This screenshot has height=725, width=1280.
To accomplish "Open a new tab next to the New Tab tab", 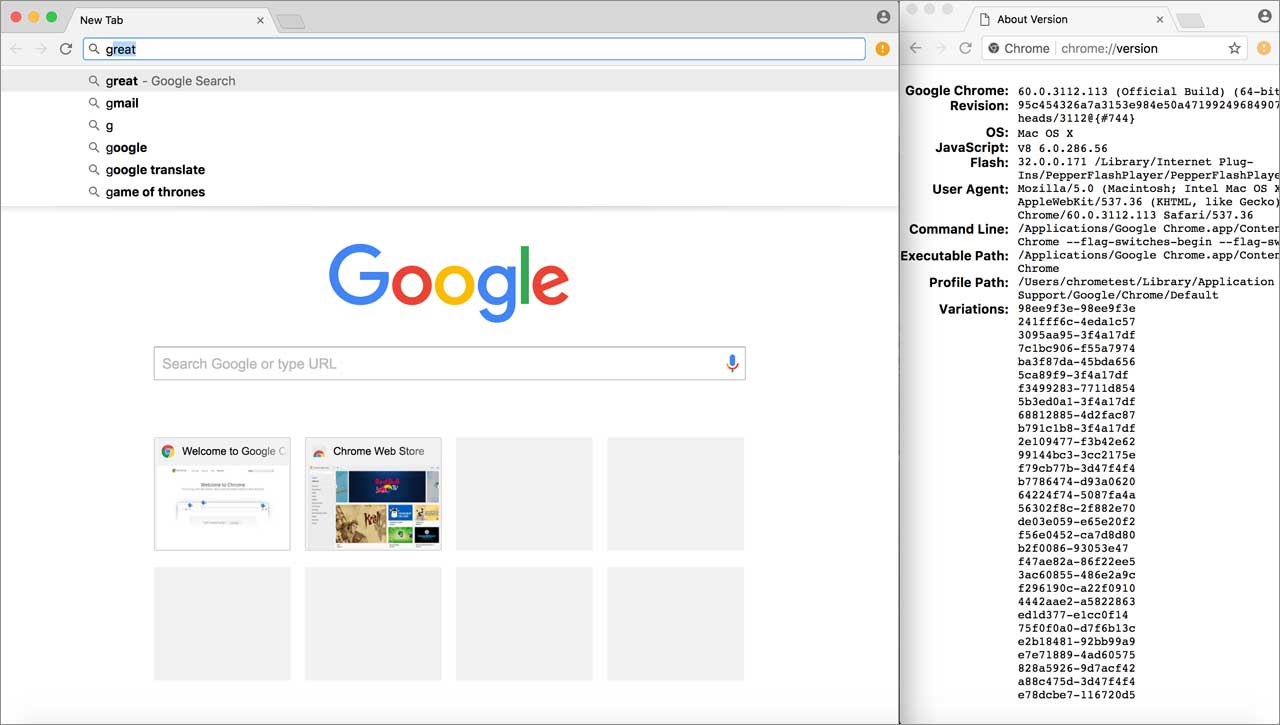I will (x=290, y=21).
